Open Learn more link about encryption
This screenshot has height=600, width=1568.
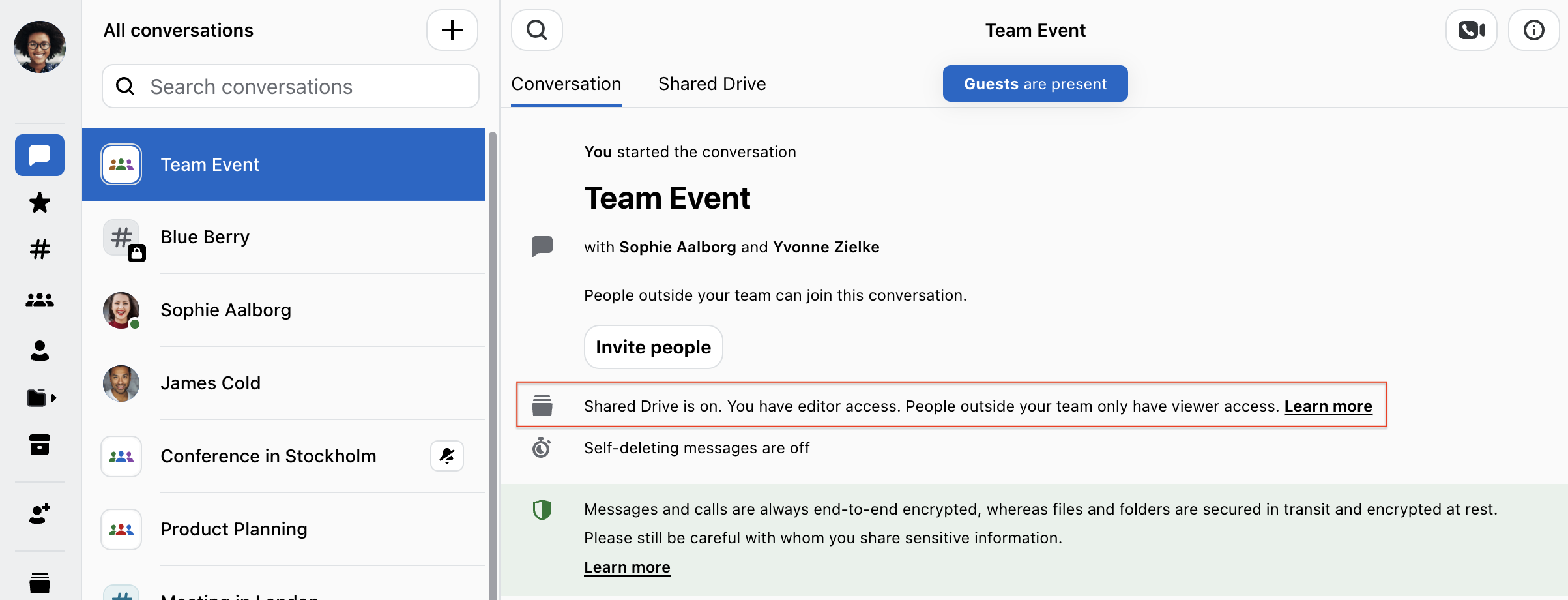click(x=627, y=567)
